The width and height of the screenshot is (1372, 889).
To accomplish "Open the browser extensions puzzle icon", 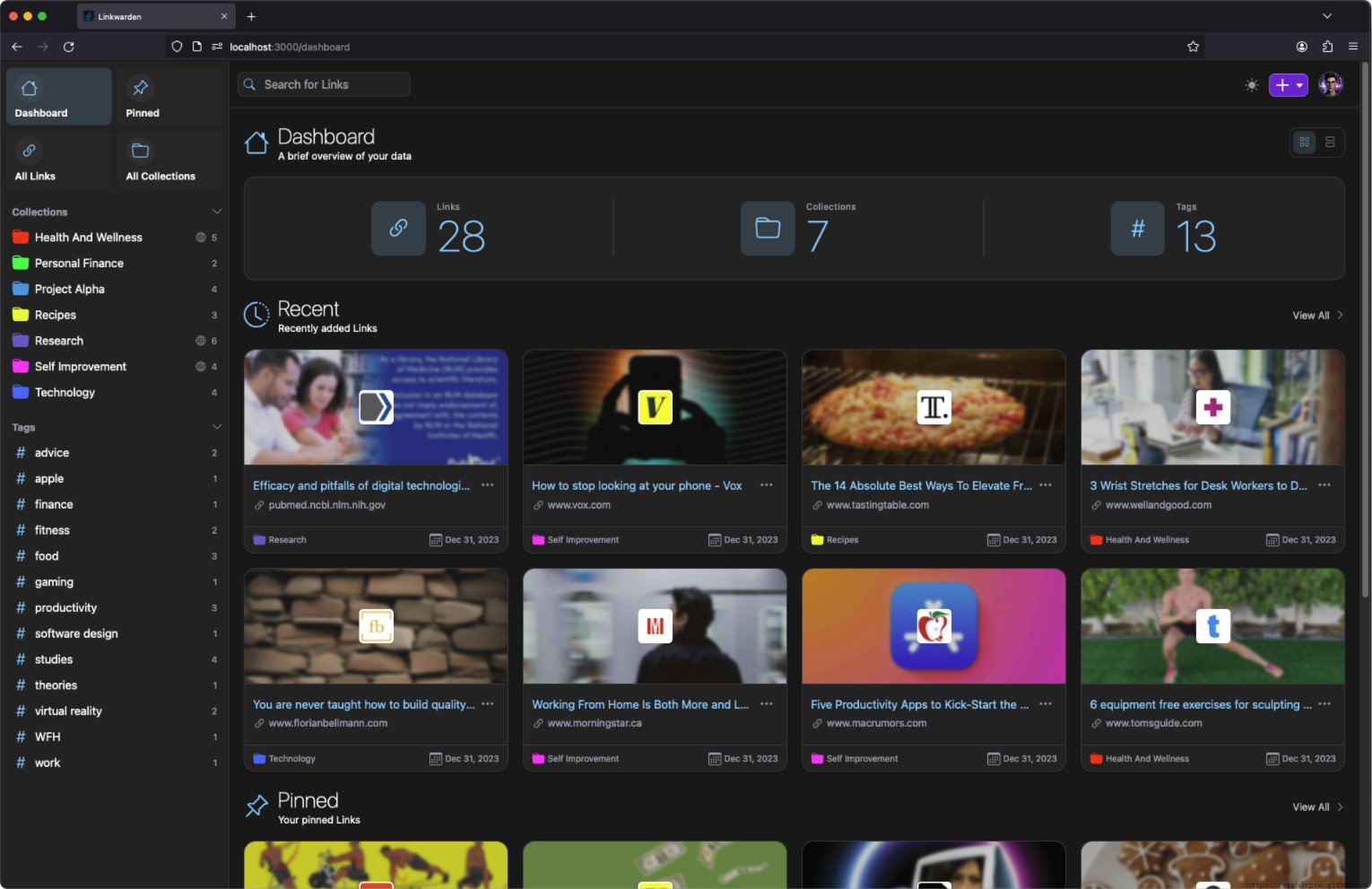I will coord(1327,47).
